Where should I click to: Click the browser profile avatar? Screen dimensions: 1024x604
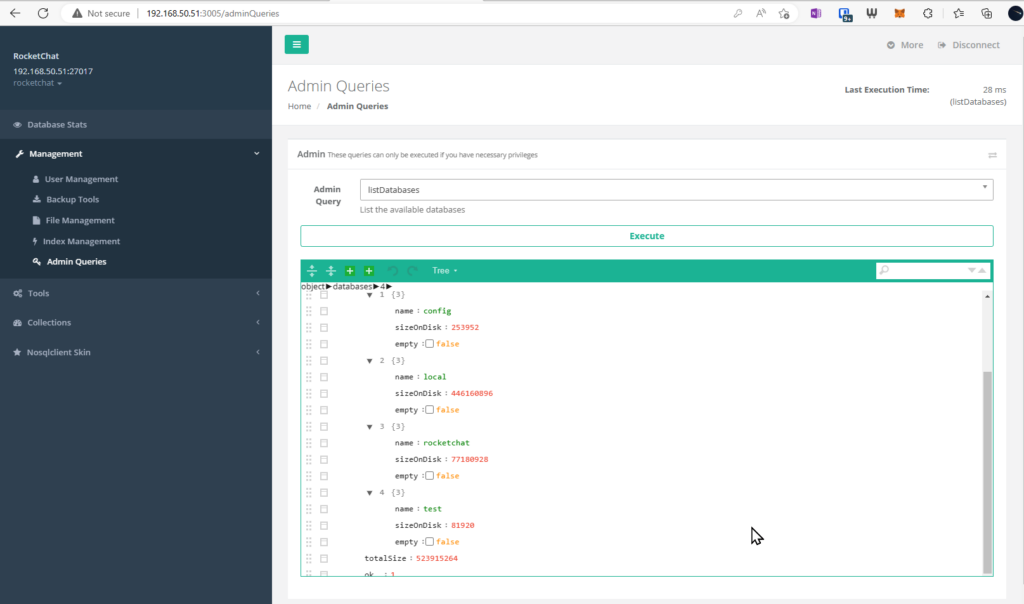[x=1016, y=13]
